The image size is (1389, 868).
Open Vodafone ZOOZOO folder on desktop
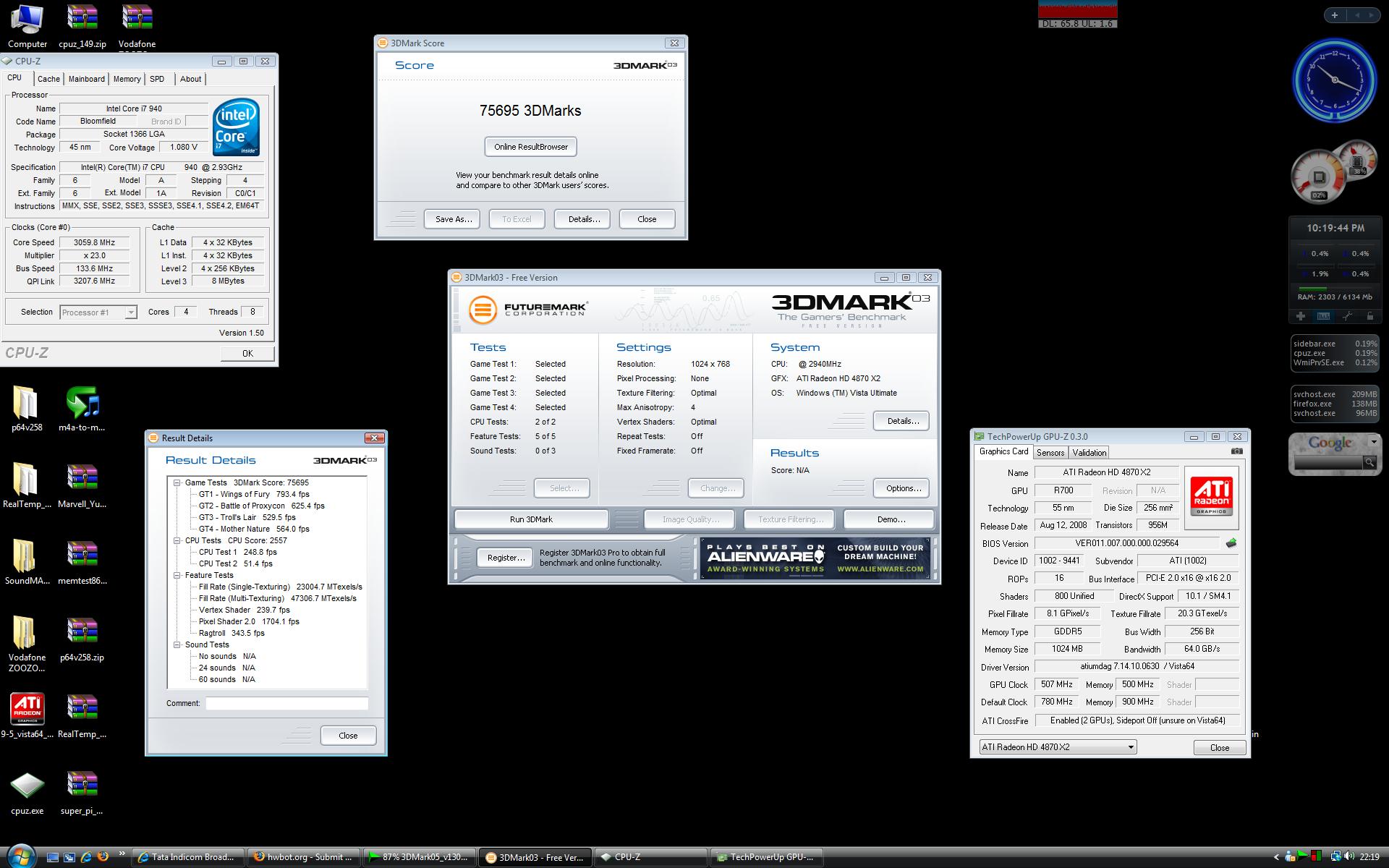pyautogui.click(x=27, y=644)
